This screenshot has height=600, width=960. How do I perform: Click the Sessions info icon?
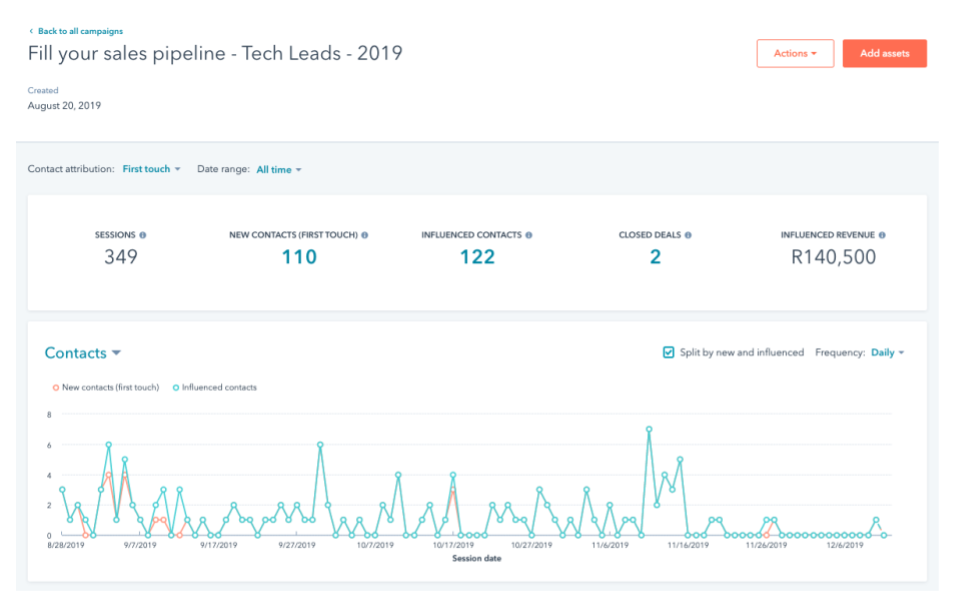143,235
